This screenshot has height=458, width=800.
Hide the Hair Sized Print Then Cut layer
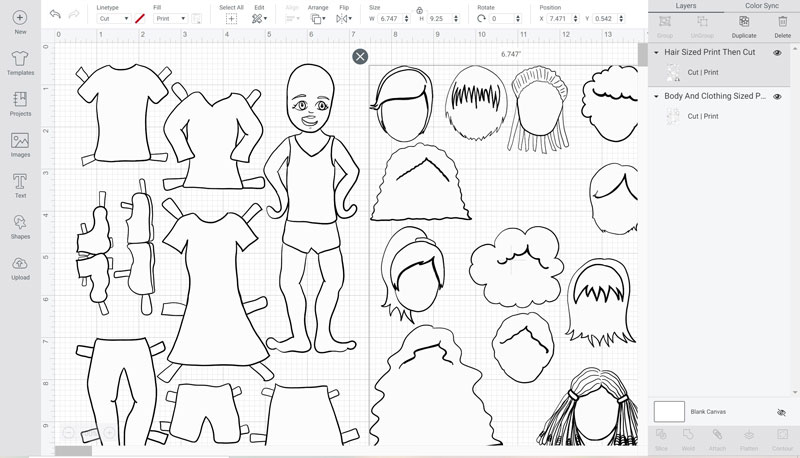click(777, 53)
